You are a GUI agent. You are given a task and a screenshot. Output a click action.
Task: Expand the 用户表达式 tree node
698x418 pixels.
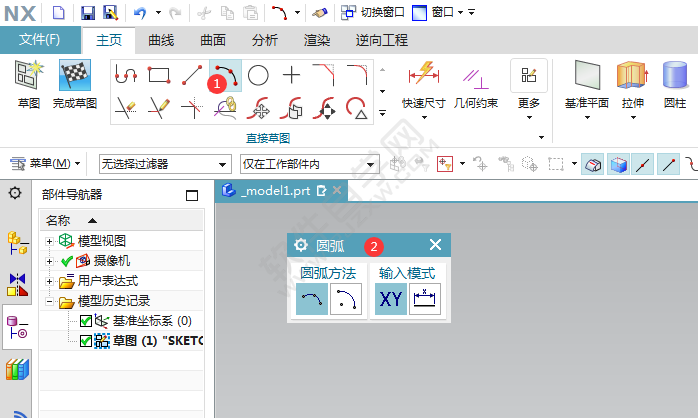[x=49, y=281]
